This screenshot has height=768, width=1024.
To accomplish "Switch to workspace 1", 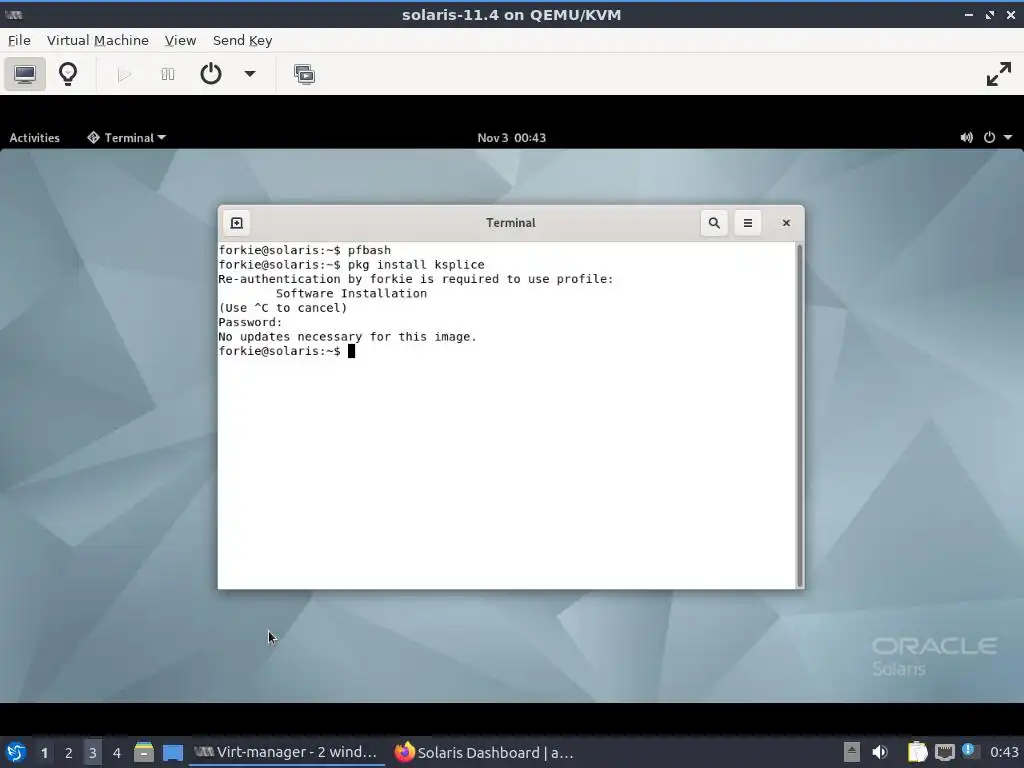I will pyautogui.click(x=44, y=753).
